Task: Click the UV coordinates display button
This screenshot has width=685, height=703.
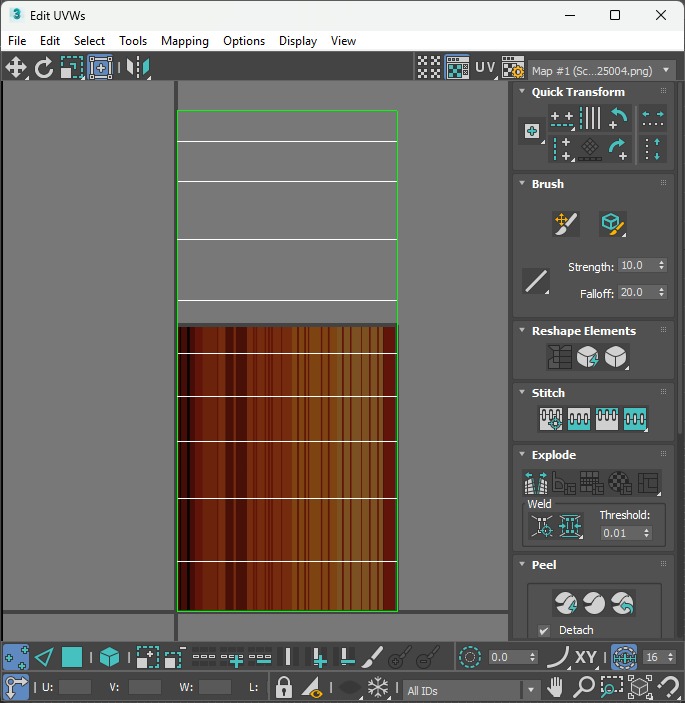Action: pyautogui.click(x=486, y=67)
